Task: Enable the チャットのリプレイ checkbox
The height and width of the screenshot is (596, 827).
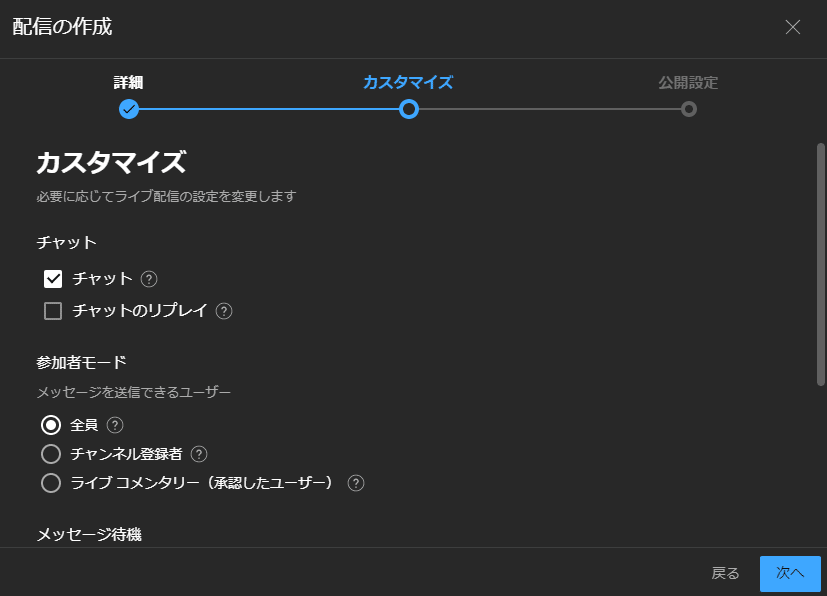Action: 53,311
